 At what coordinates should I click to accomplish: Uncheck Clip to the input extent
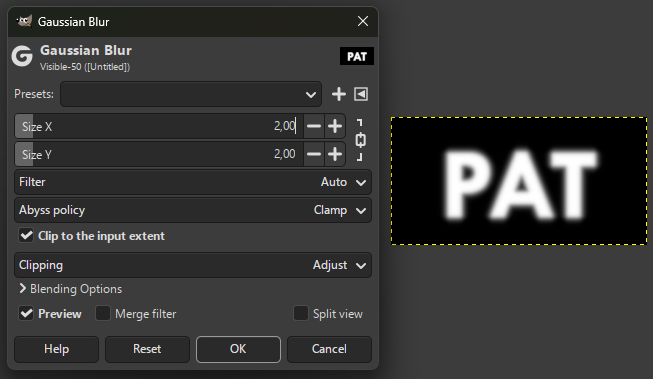point(26,236)
